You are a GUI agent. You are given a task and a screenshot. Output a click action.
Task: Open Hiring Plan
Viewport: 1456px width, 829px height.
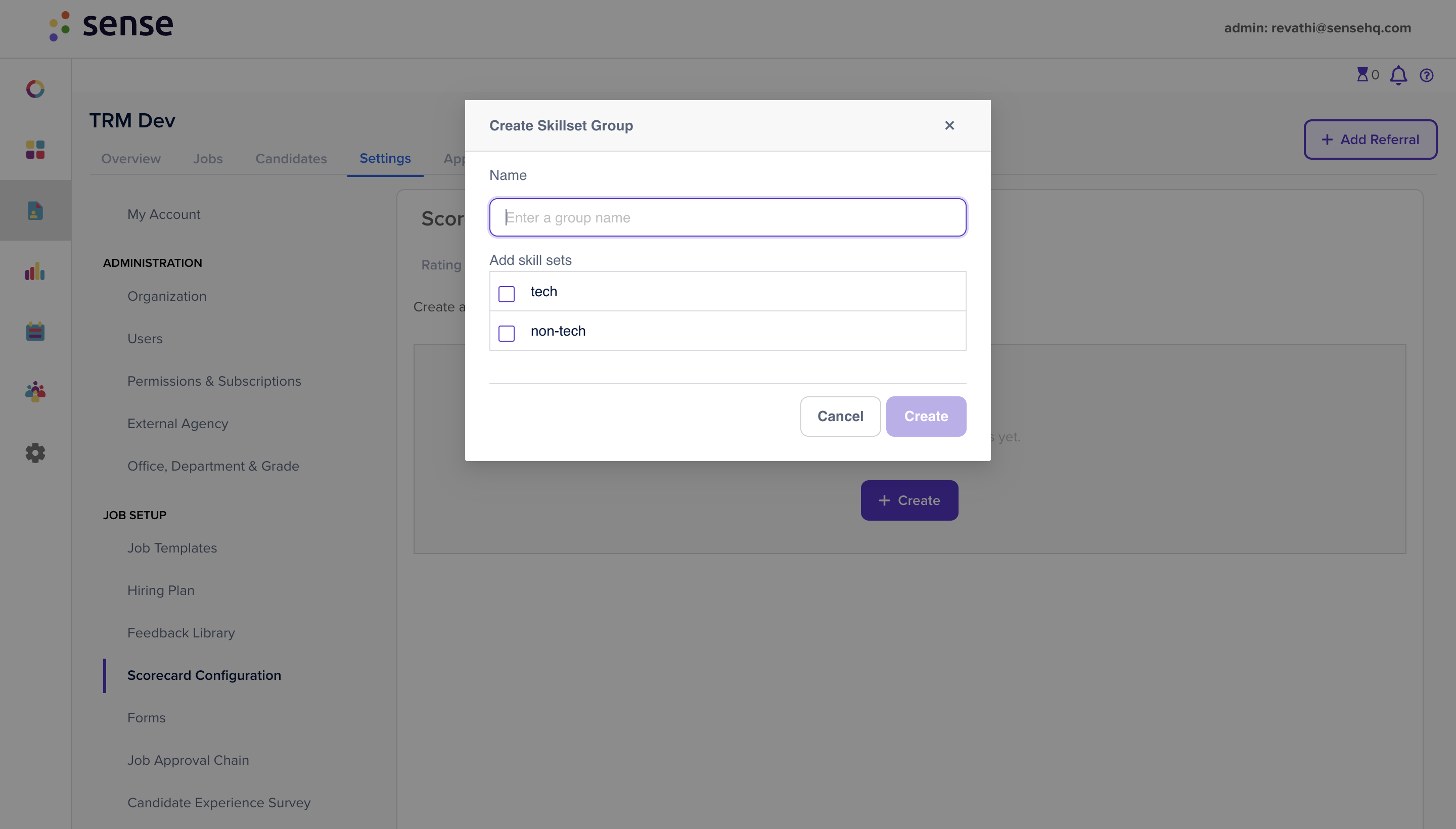[161, 590]
